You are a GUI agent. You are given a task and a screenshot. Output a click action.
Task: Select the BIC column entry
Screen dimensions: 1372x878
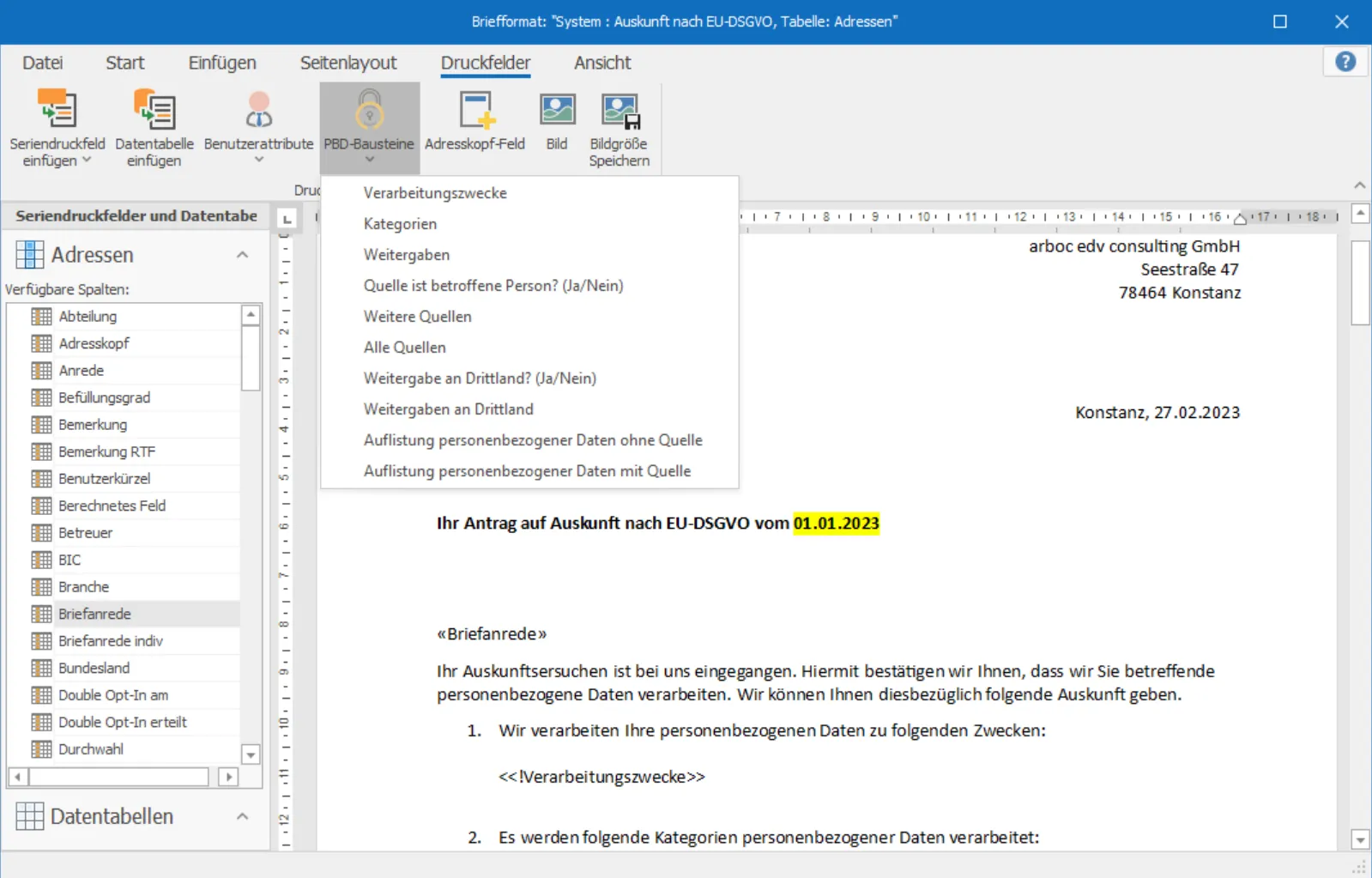[x=124, y=560]
